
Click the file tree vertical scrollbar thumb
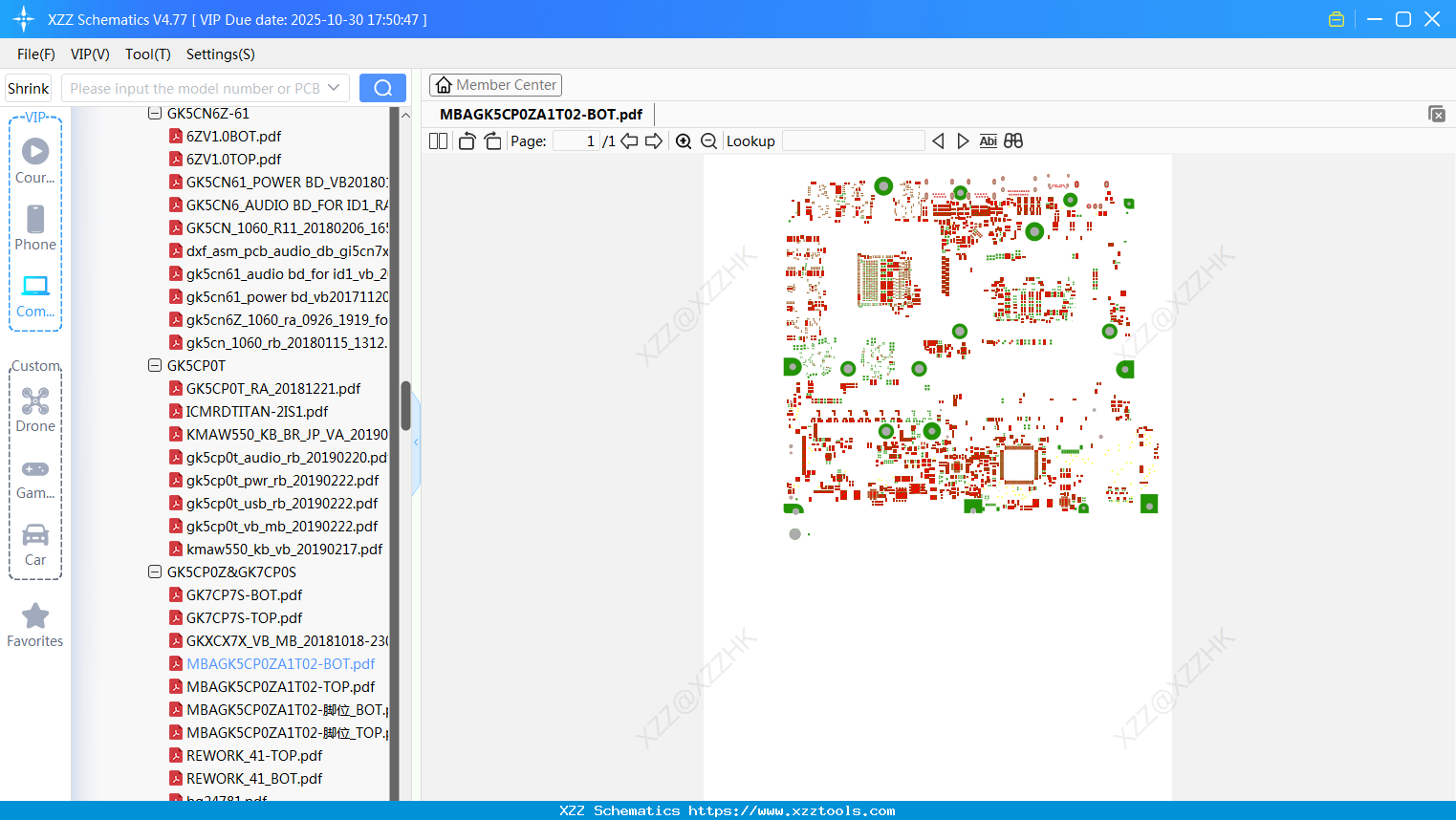[405, 406]
